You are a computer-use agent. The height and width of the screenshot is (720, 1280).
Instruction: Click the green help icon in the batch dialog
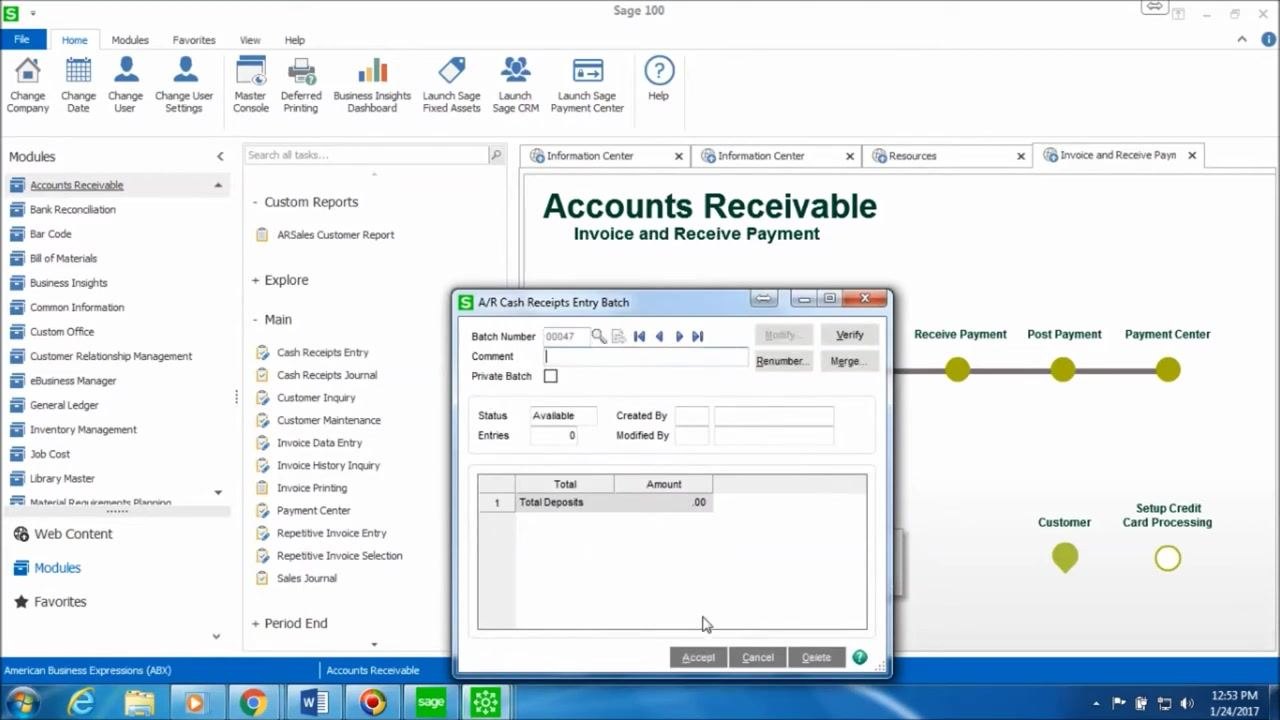(859, 657)
